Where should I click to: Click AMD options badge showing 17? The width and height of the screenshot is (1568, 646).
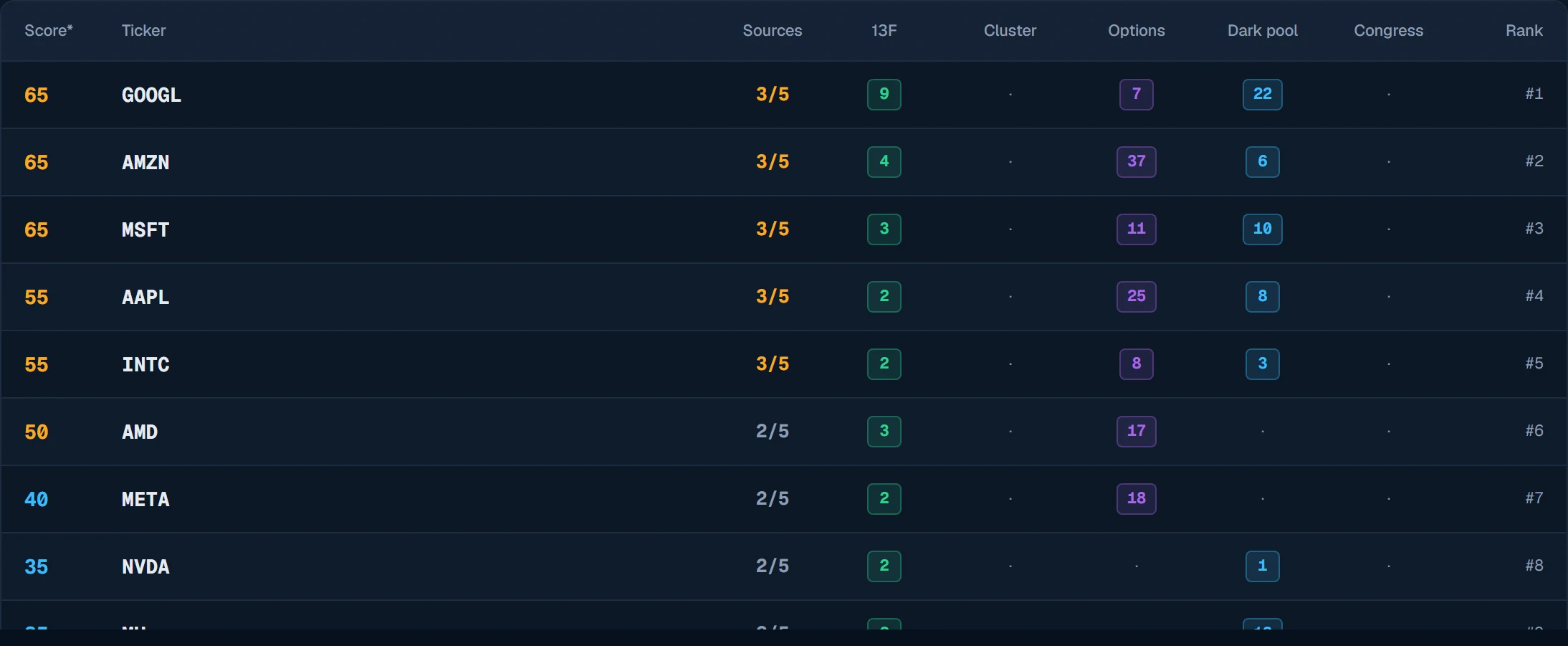click(1136, 432)
